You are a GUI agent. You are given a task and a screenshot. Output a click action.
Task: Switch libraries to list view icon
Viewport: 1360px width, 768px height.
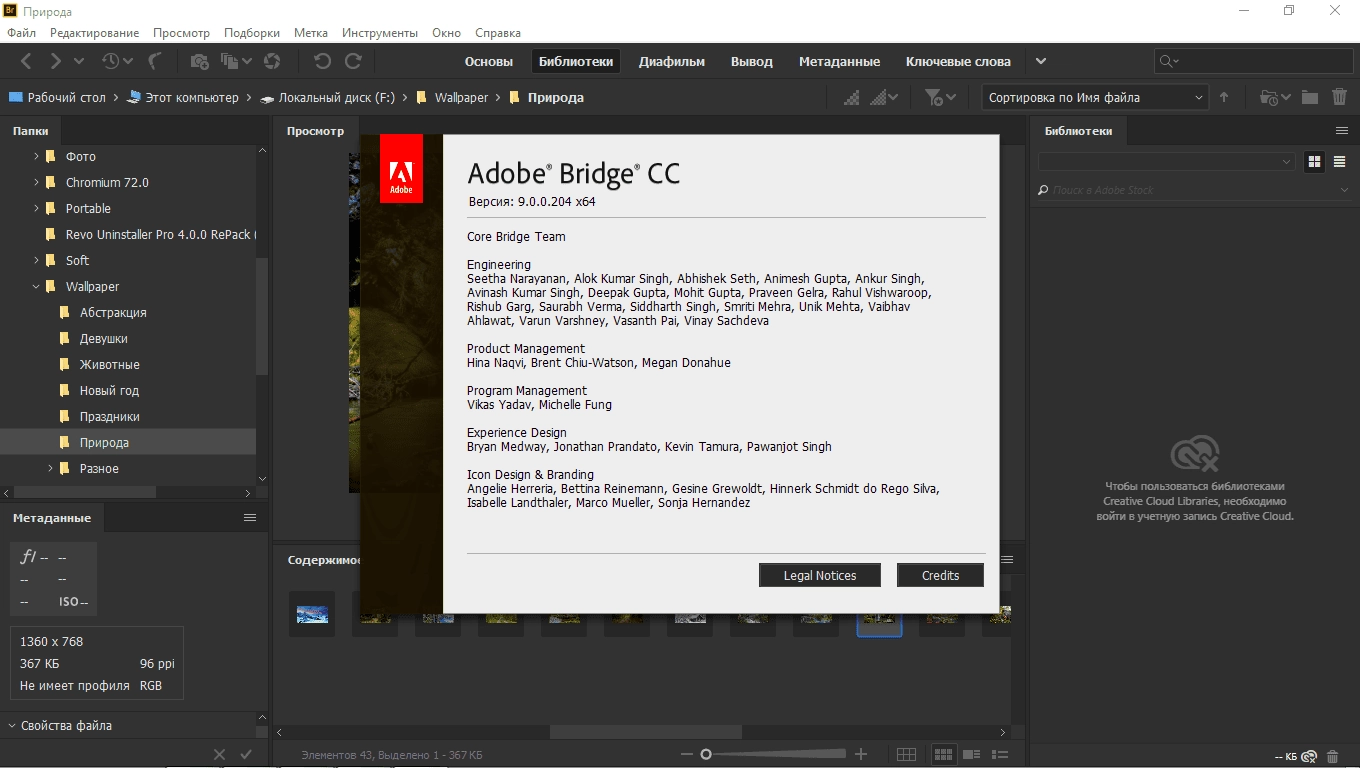(1339, 161)
